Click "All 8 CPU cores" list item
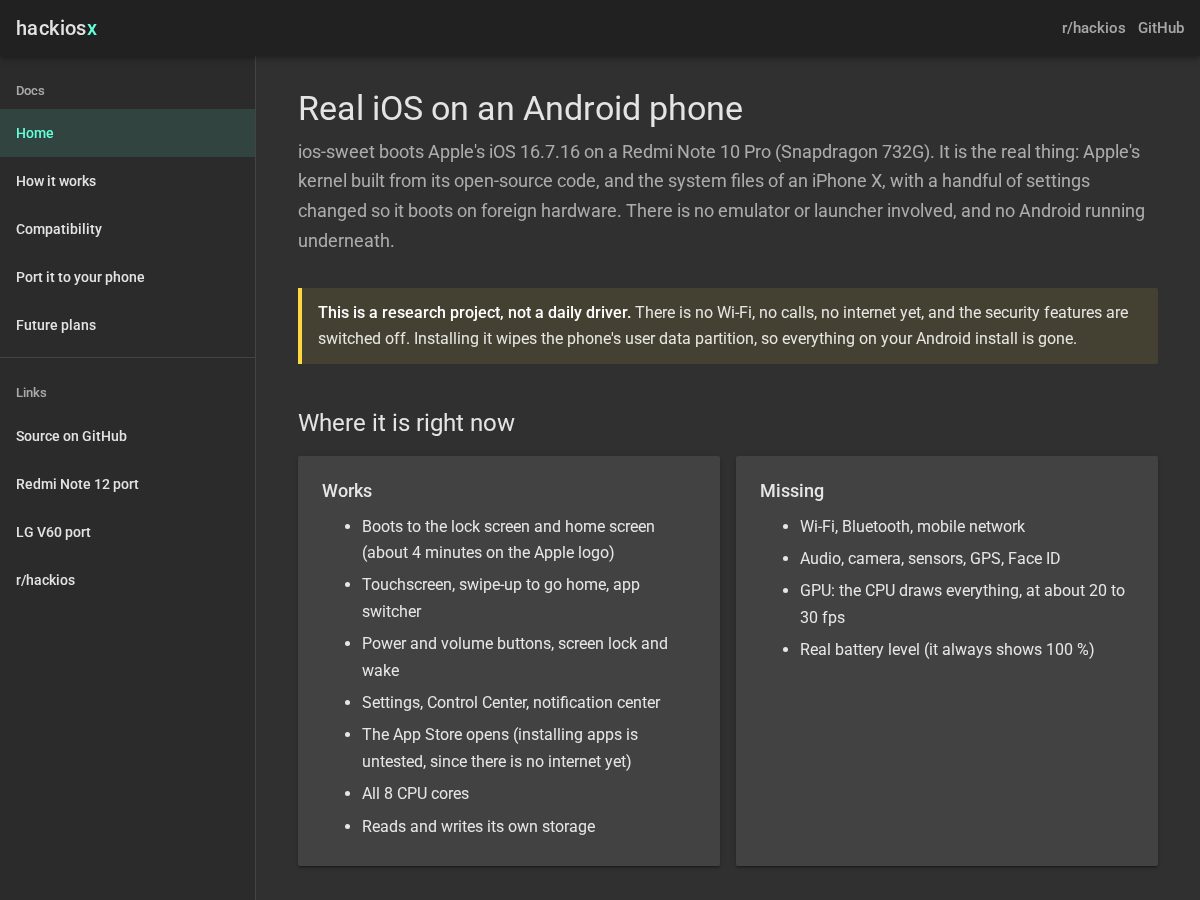 pos(415,793)
